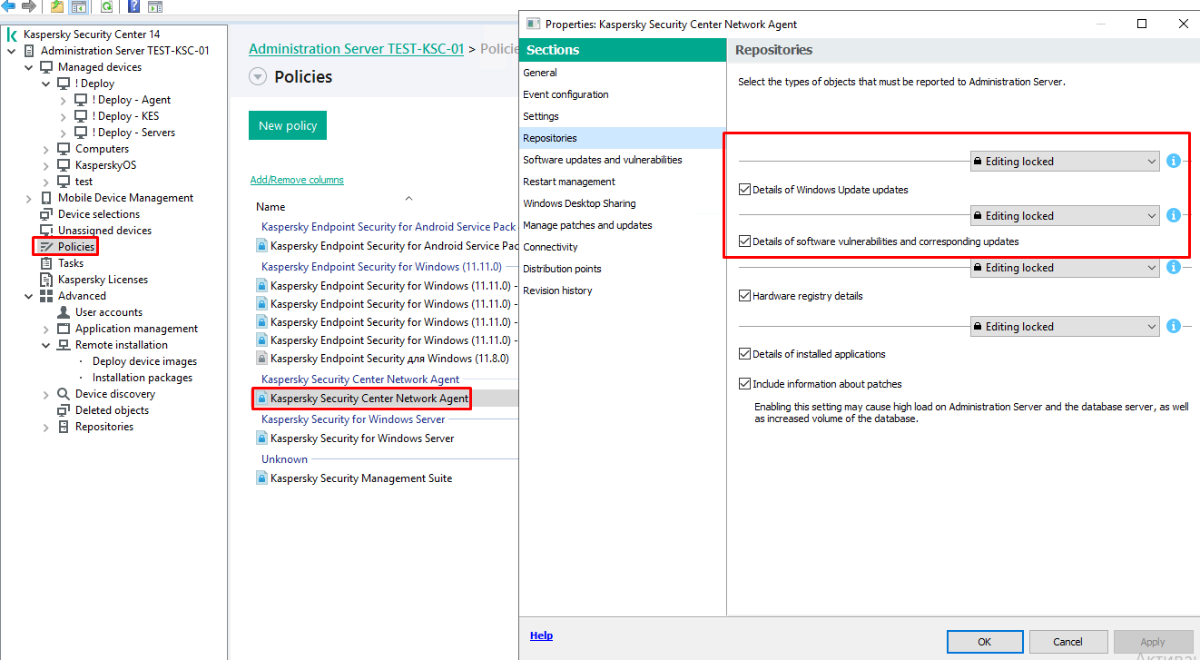Open the third Editing locked dropdown above Hardware registry

click(x=1064, y=267)
